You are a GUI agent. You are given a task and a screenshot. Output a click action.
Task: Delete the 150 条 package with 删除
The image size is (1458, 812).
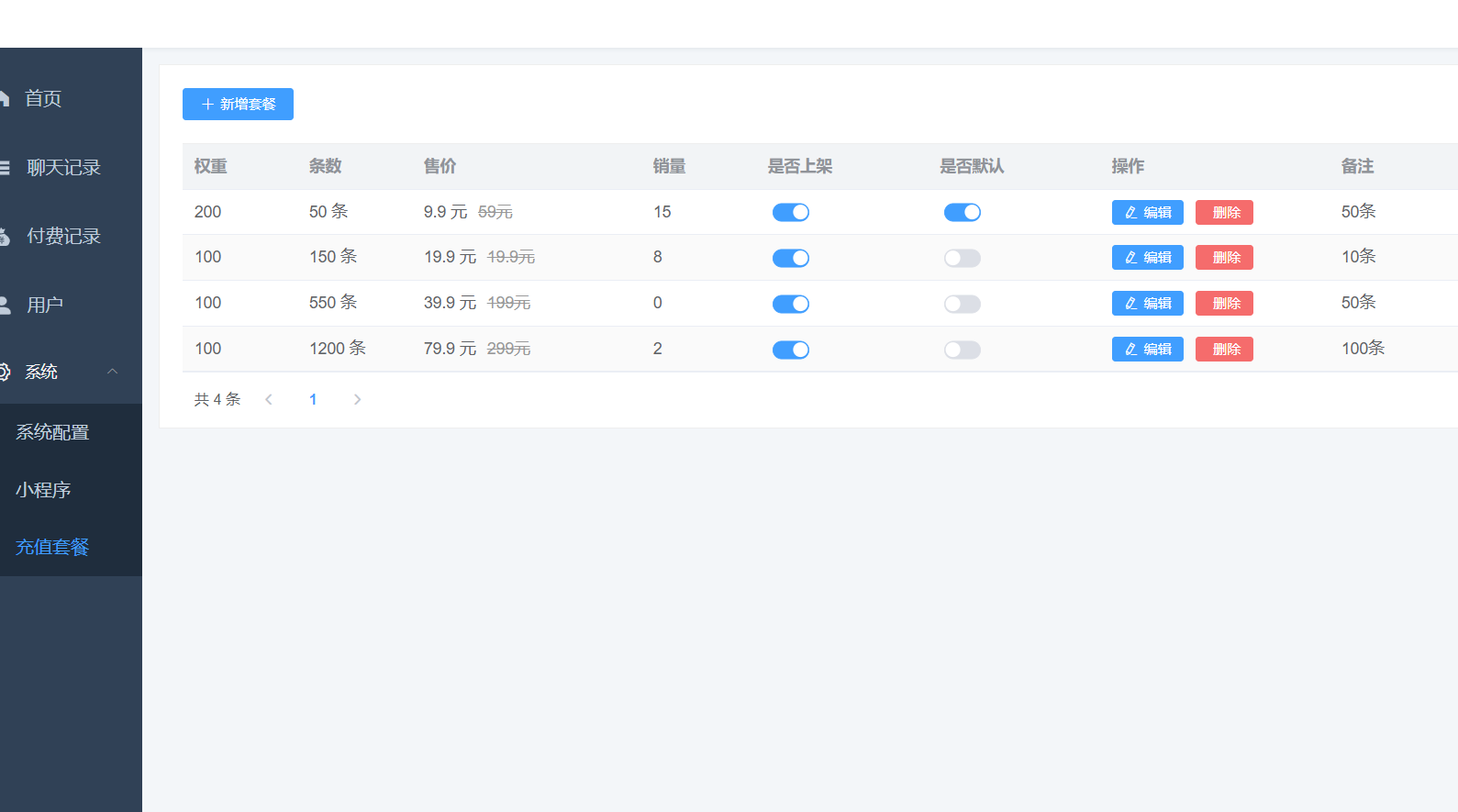[1224, 258]
